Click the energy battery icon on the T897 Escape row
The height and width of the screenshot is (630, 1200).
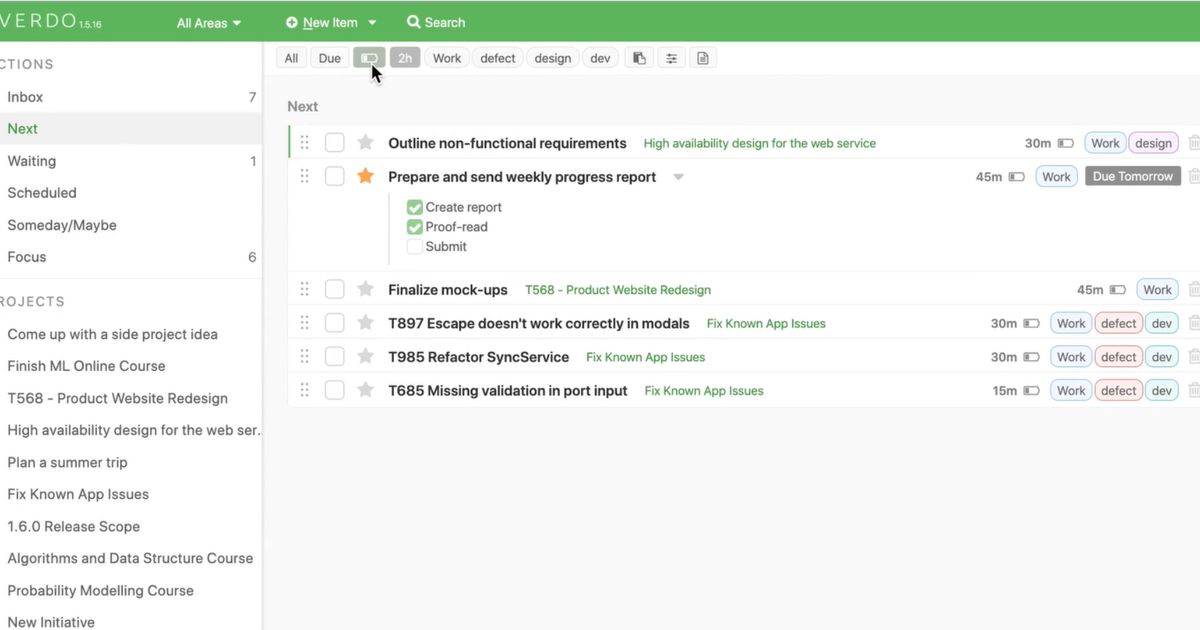click(x=1031, y=324)
